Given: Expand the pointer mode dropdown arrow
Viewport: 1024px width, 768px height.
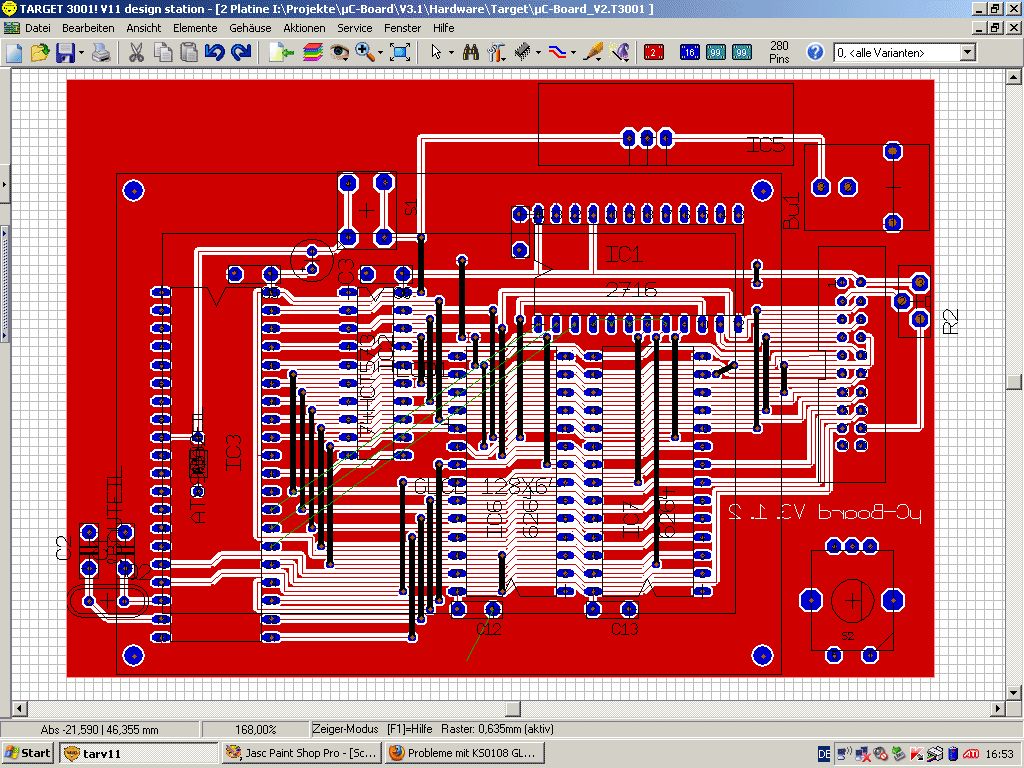Looking at the screenshot, I should click(x=451, y=52).
